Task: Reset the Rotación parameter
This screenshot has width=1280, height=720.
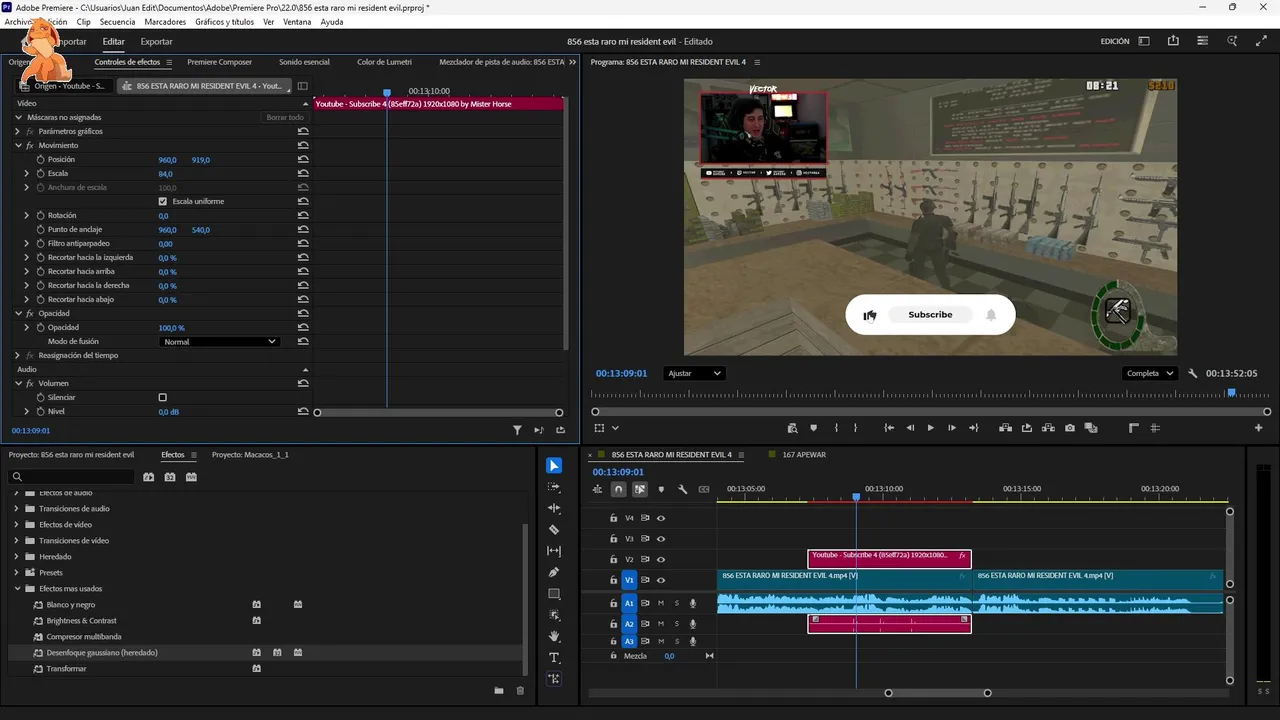Action: point(302,216)
